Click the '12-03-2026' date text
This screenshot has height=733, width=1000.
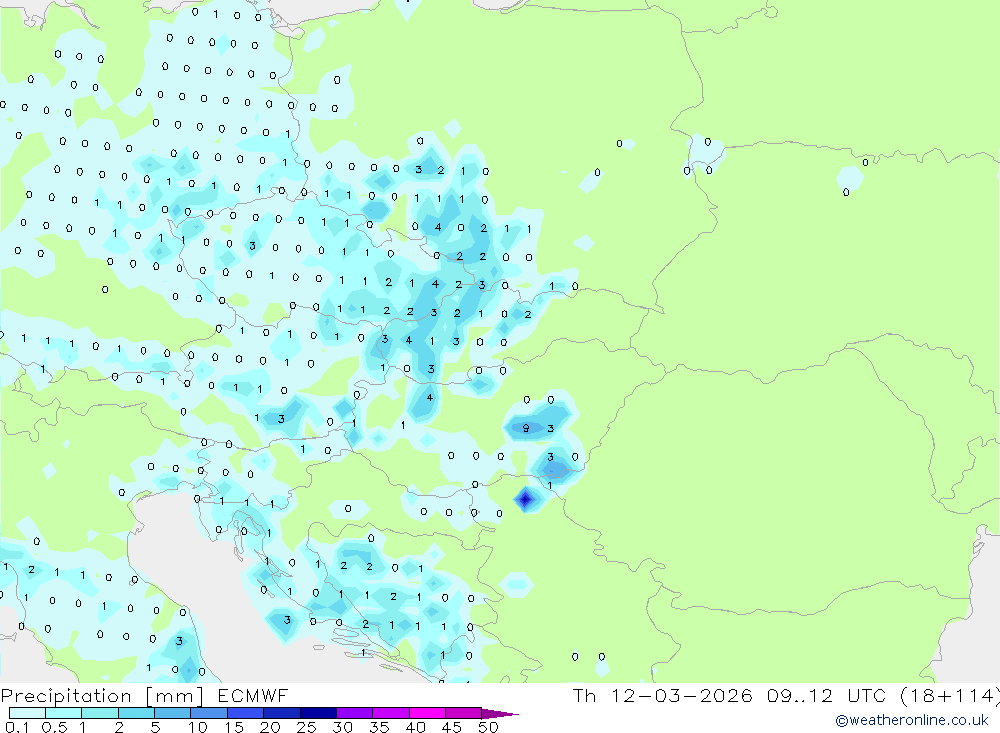tap(682, 695)
